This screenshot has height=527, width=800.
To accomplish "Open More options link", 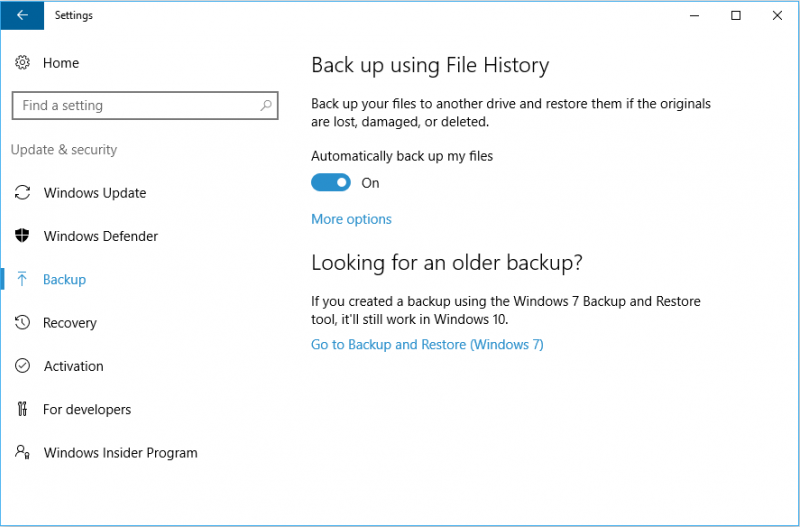I will 352,219.
